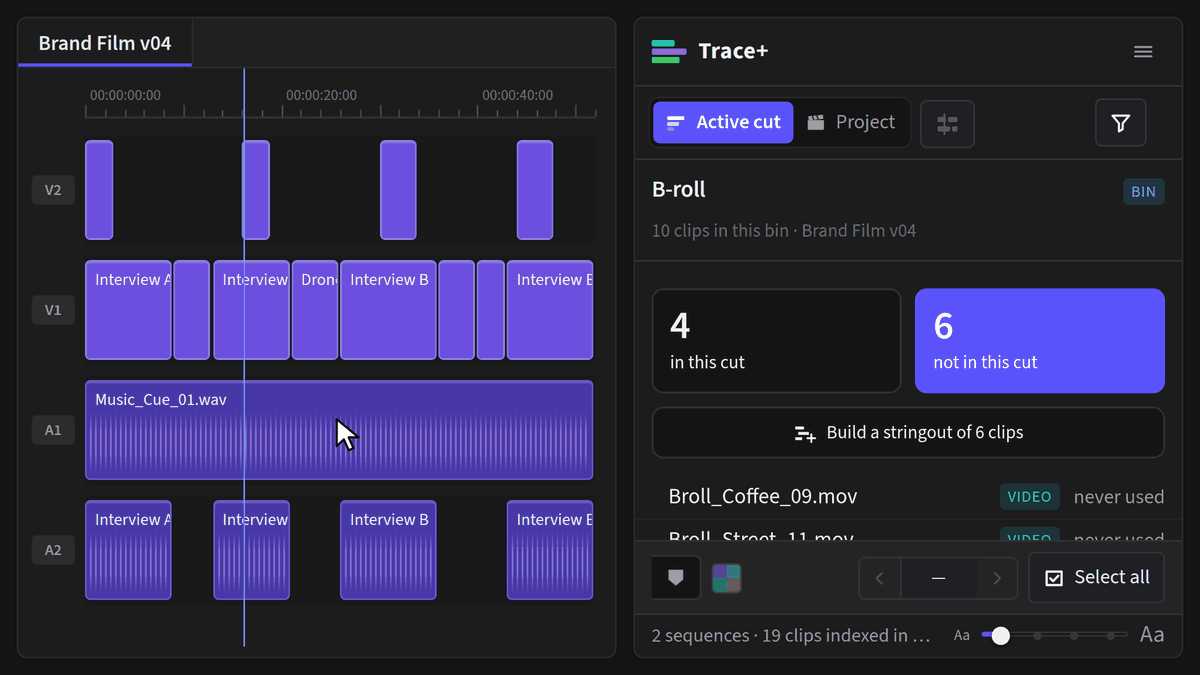Click "never used" status for Broll_Coffee_09.mov

pos(1119,497)
